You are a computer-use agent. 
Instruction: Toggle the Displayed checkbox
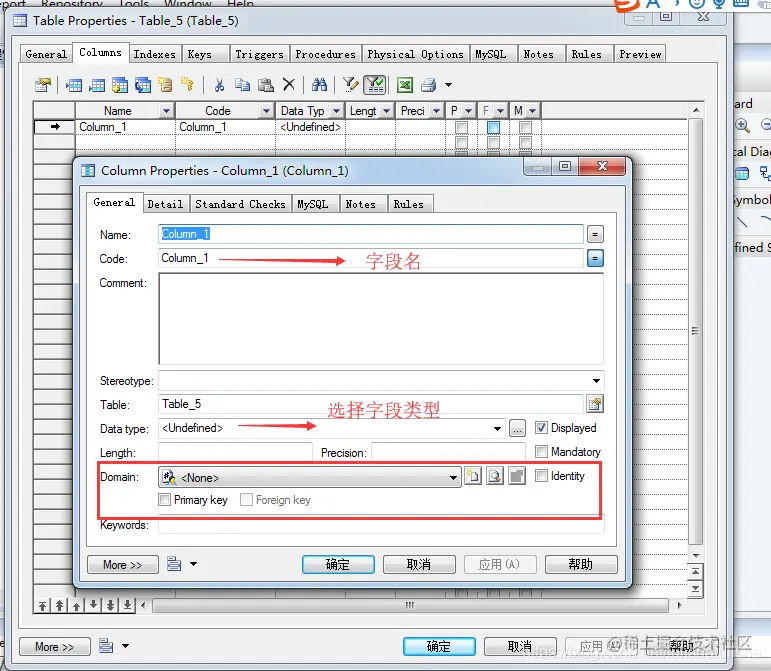point(541,428)
